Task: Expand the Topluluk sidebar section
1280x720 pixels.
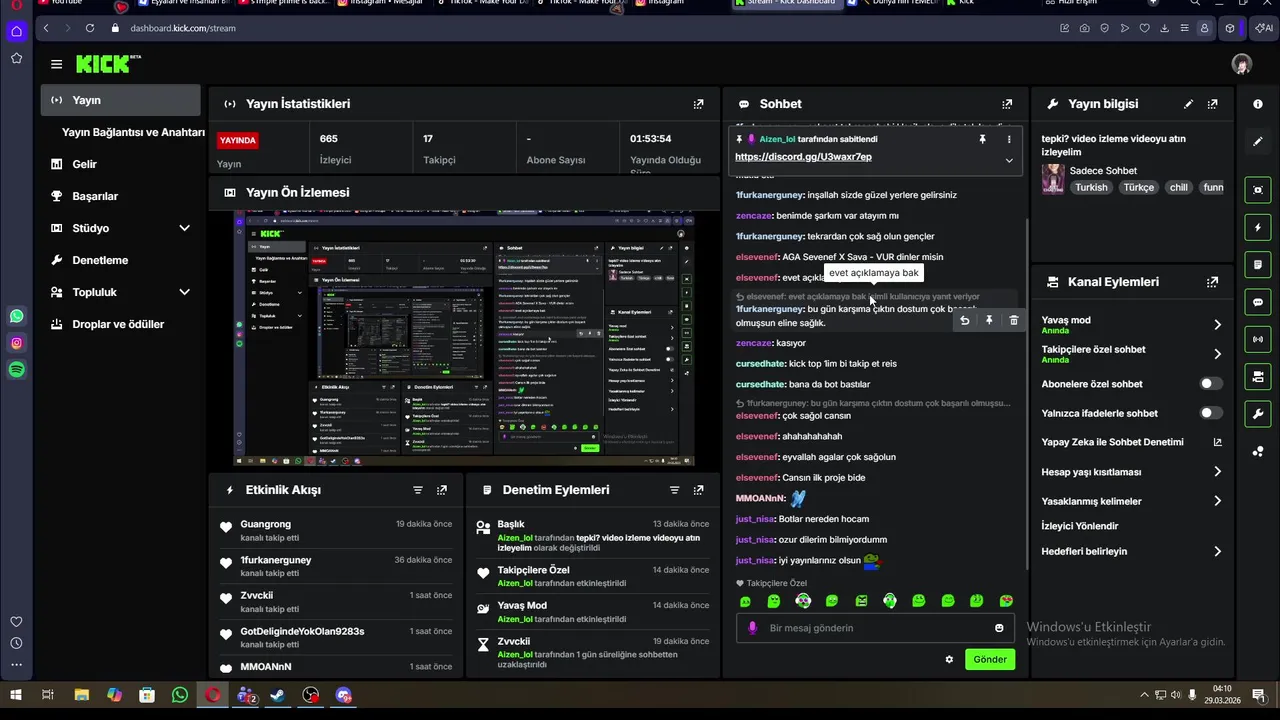Action: pos(184,292)
